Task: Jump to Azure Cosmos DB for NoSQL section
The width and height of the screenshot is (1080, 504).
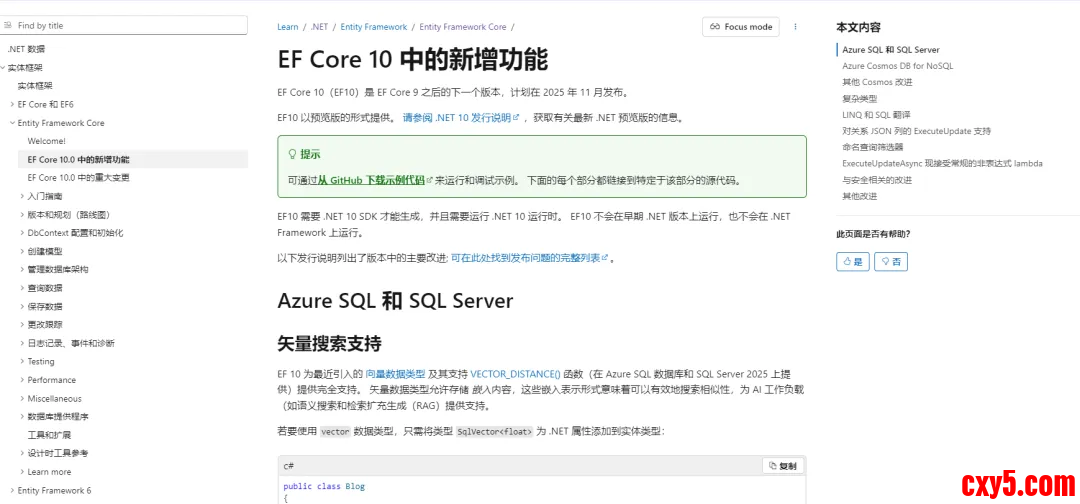Action: (x=897, y=66)
